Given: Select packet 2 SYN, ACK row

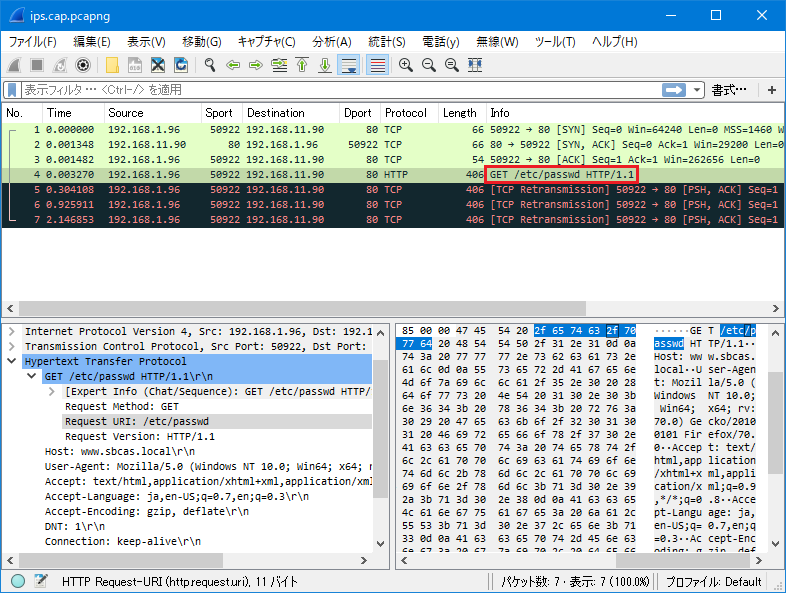Looking at the screenshot, I should [393, 145].
